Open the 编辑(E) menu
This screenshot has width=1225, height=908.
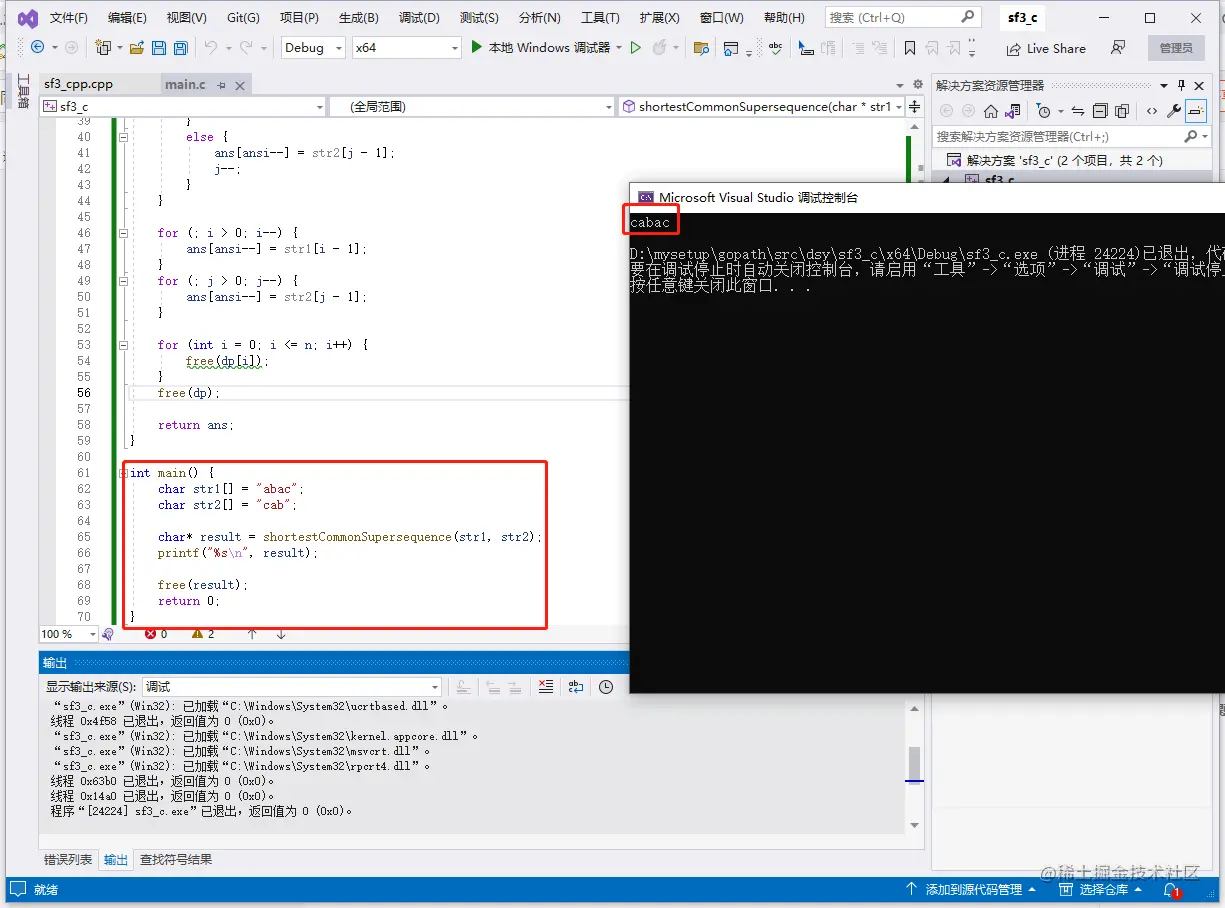127,17
